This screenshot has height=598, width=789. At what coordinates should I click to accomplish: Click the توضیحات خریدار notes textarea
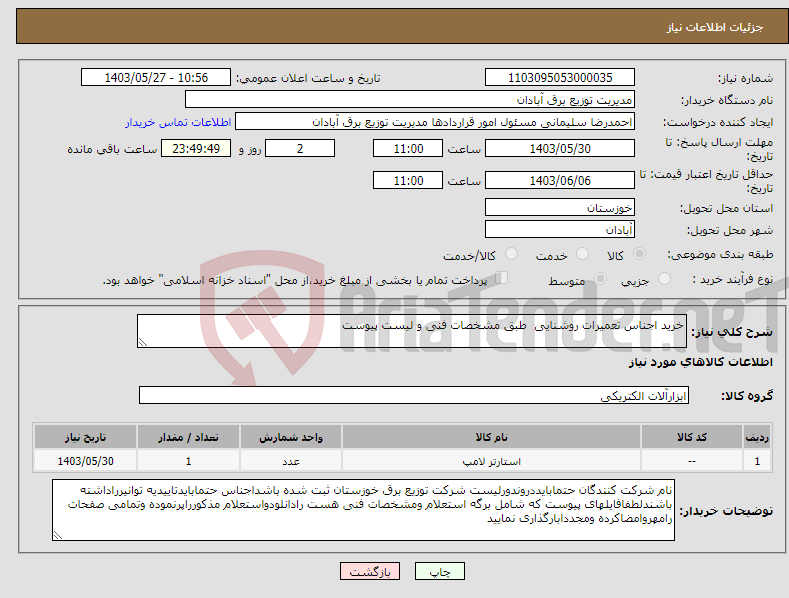[x=363, y=510]
